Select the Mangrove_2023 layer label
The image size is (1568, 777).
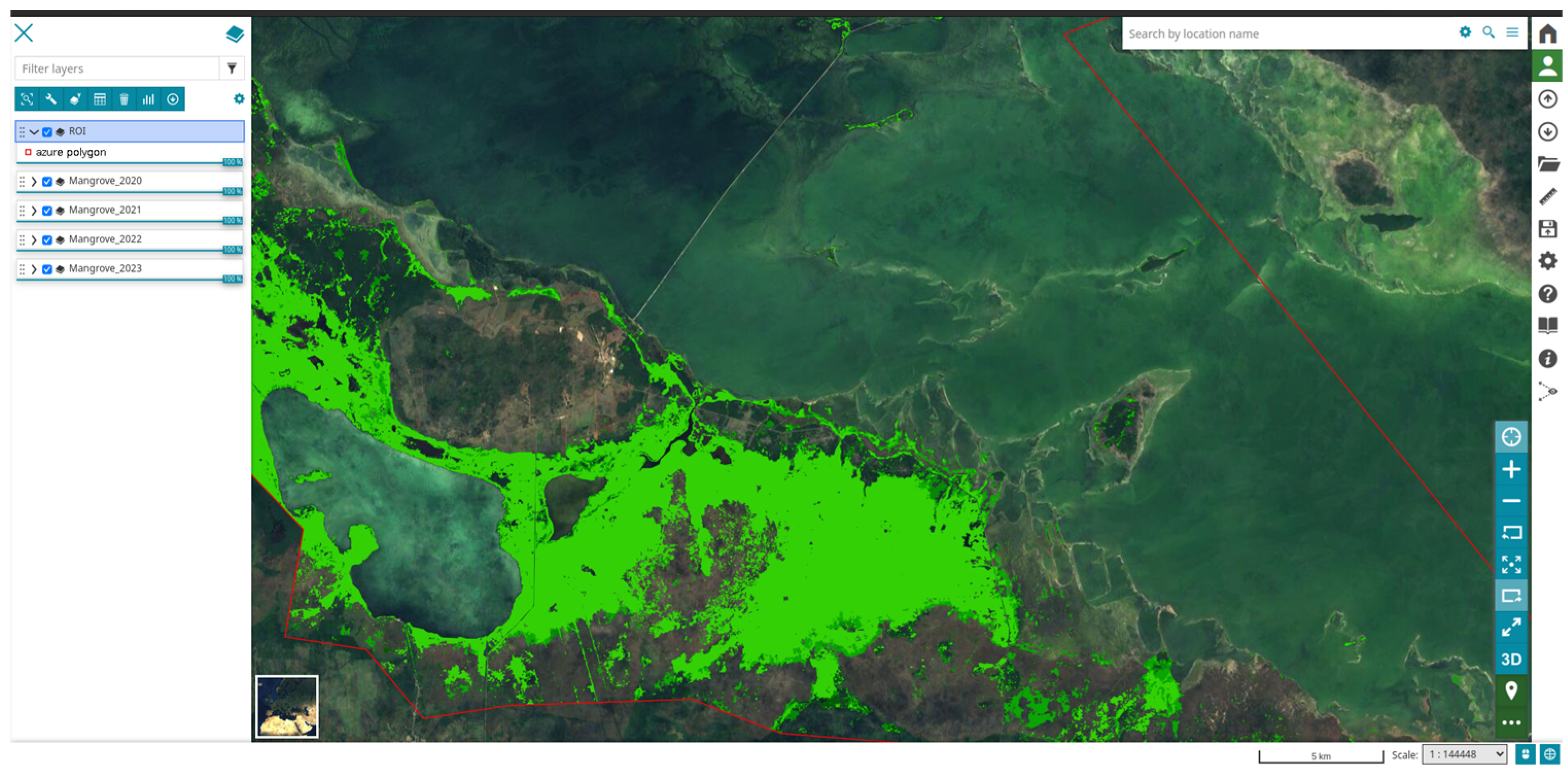click(x=104, y=268)
